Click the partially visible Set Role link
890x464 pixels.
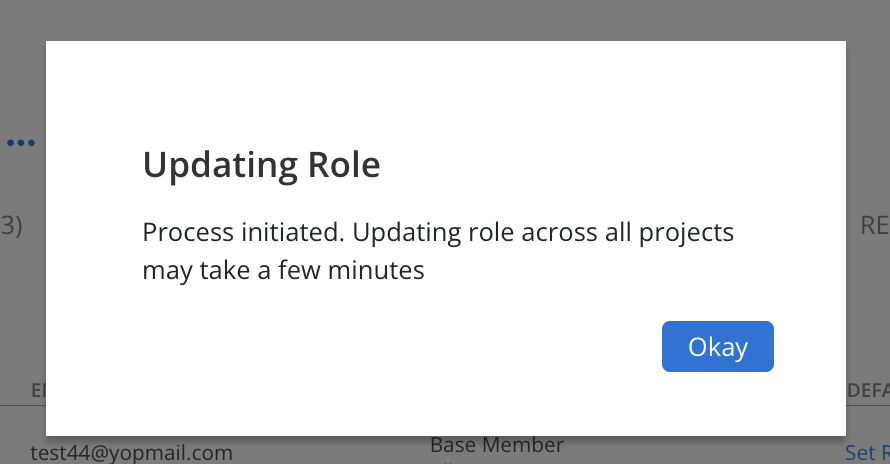pos(867,453)
